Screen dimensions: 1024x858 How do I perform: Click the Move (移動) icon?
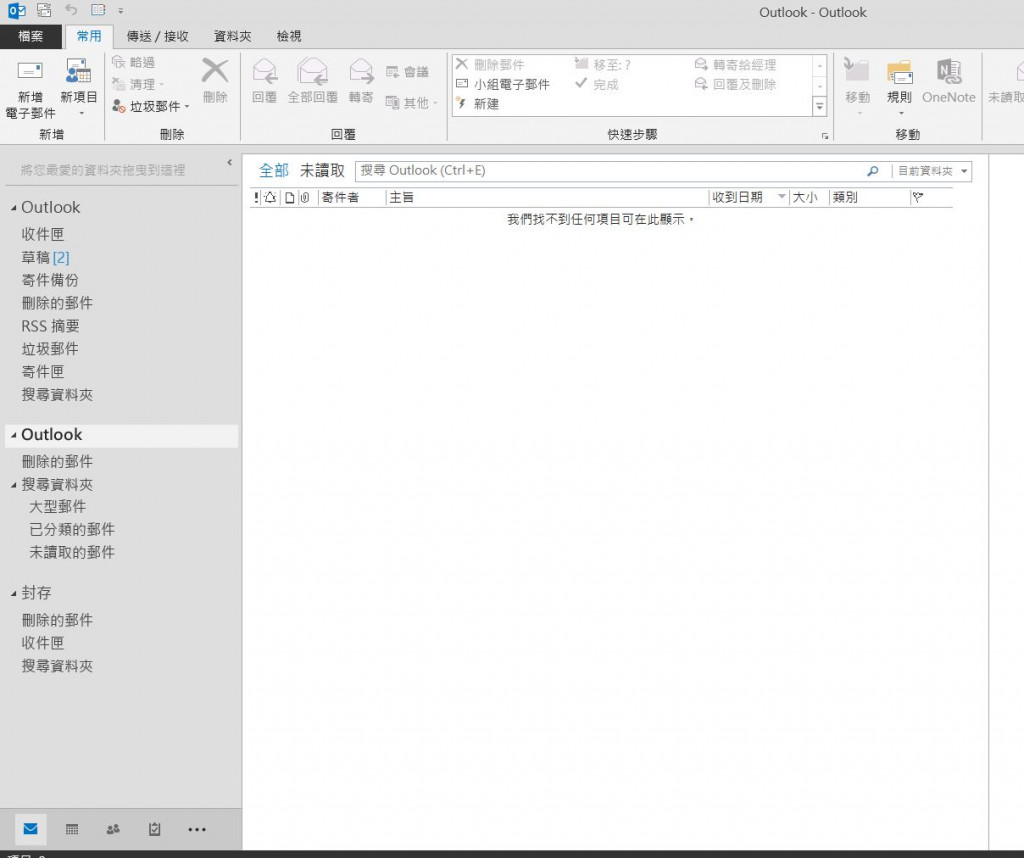click(856, 71)
